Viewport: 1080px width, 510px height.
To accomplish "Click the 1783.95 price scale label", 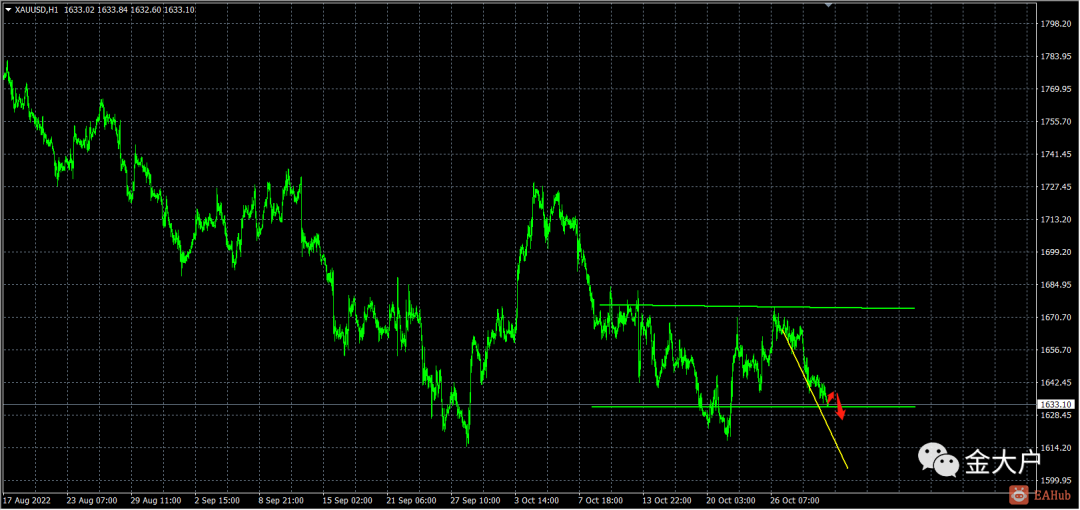I will pos(1057,57).
